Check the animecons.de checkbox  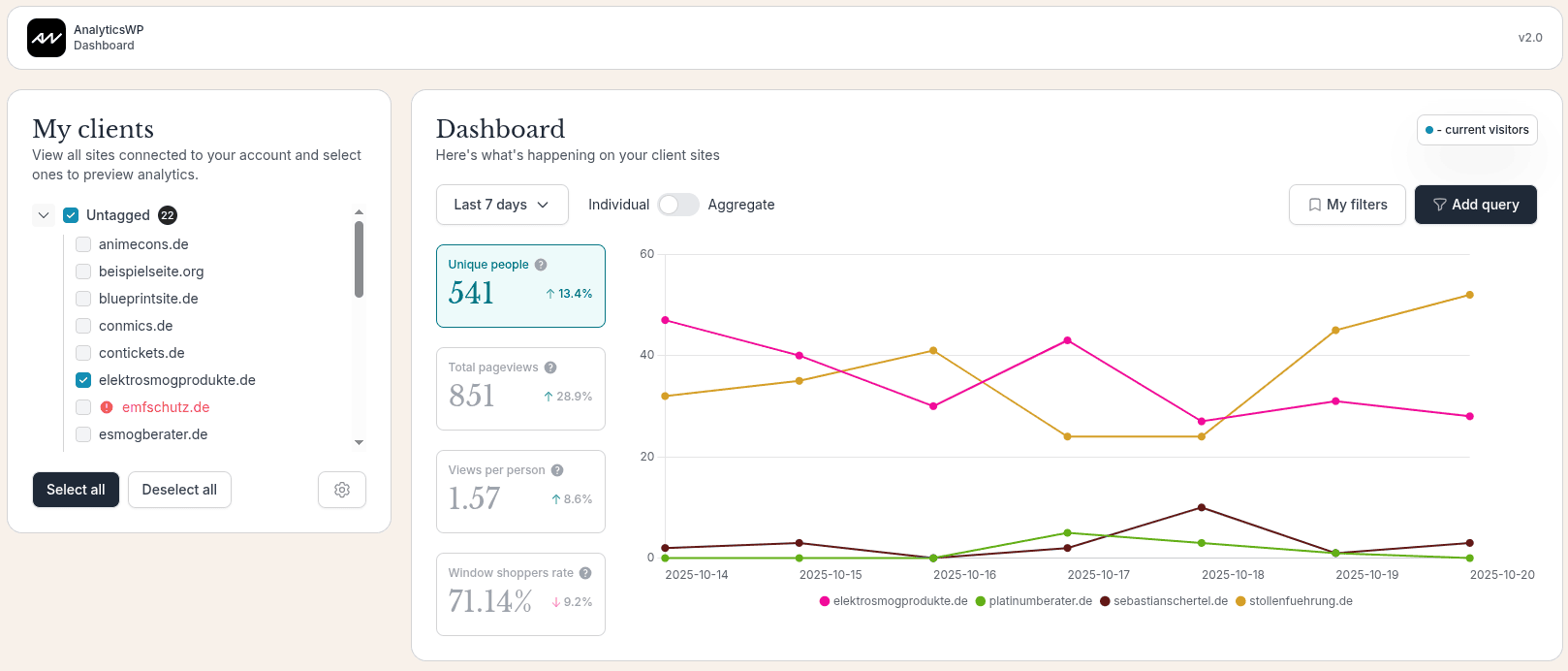(x=83, y=244)
